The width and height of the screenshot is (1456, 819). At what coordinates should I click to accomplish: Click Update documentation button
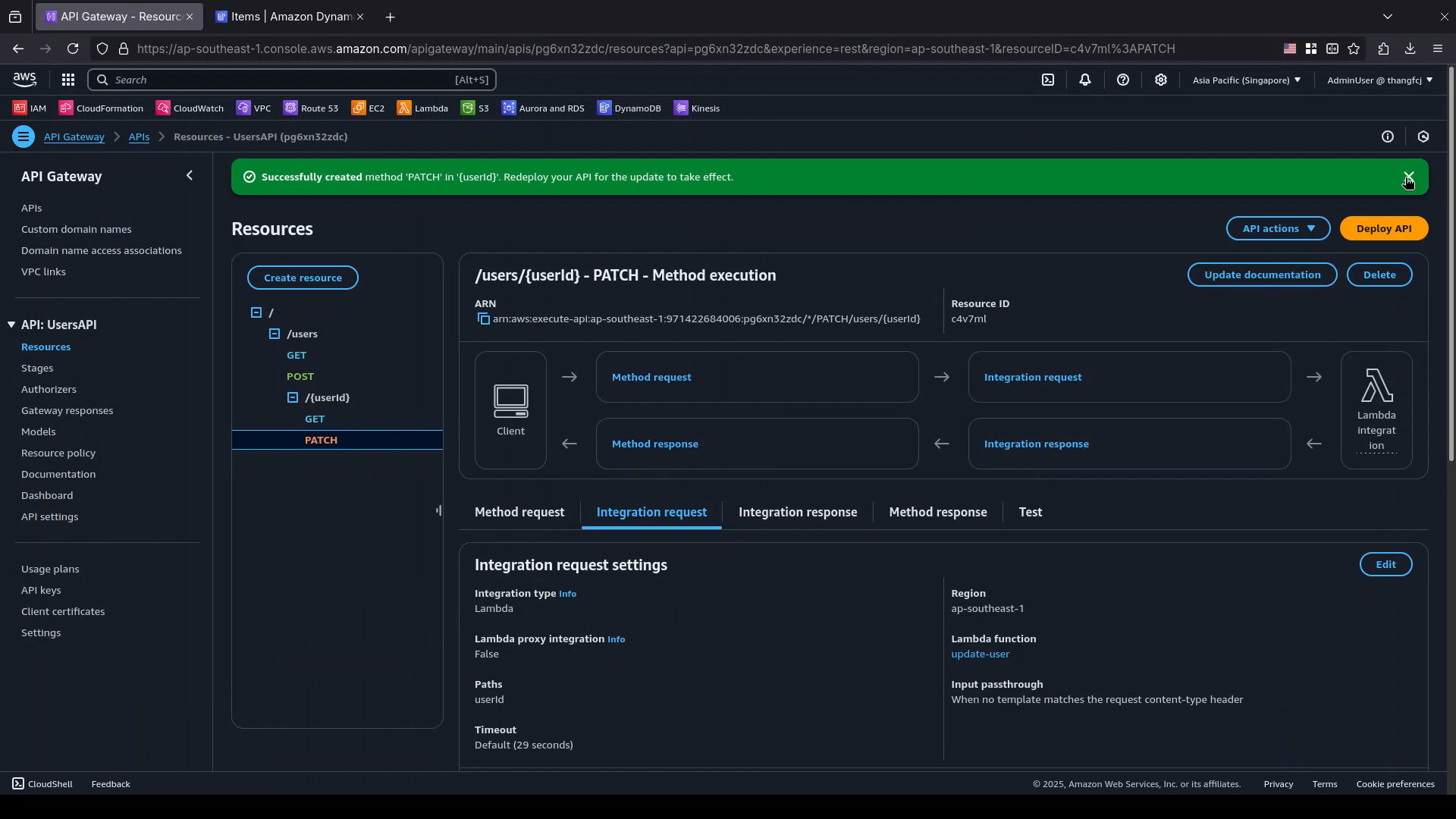pyautogui.click(x=1263, y=275)
